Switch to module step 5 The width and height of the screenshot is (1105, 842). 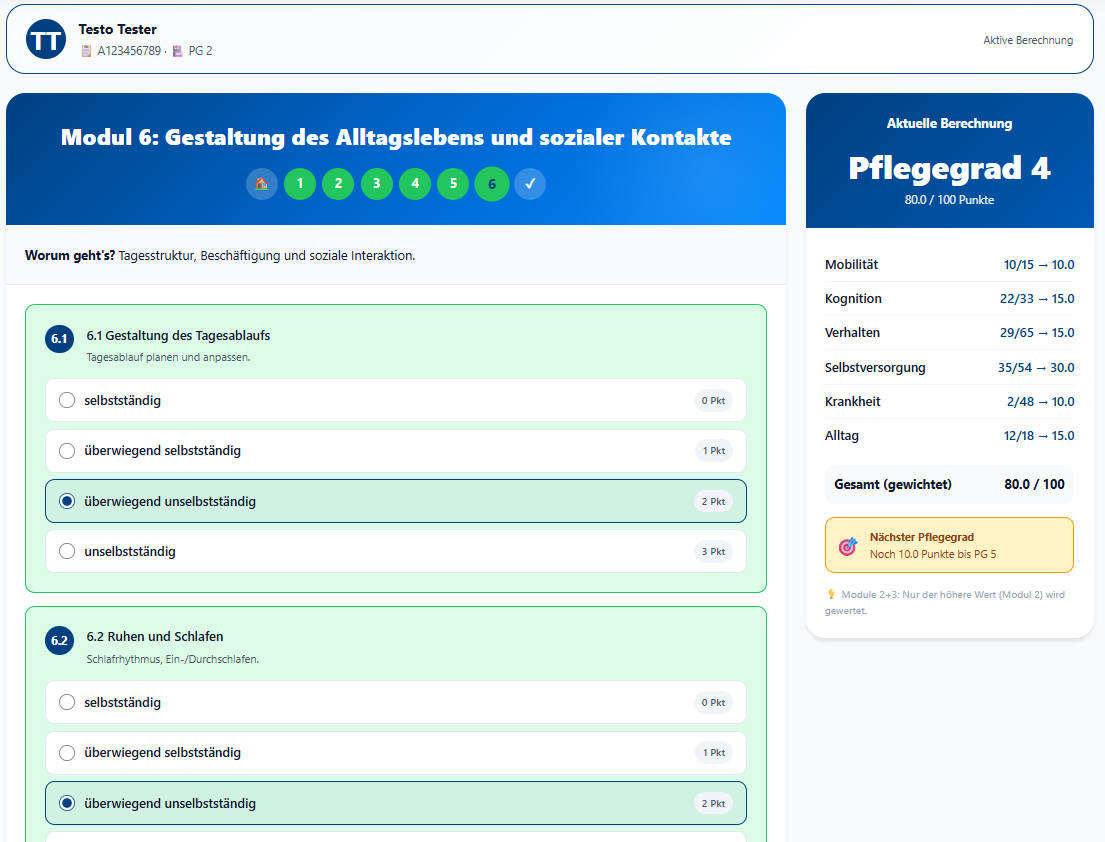pos(453,184)
